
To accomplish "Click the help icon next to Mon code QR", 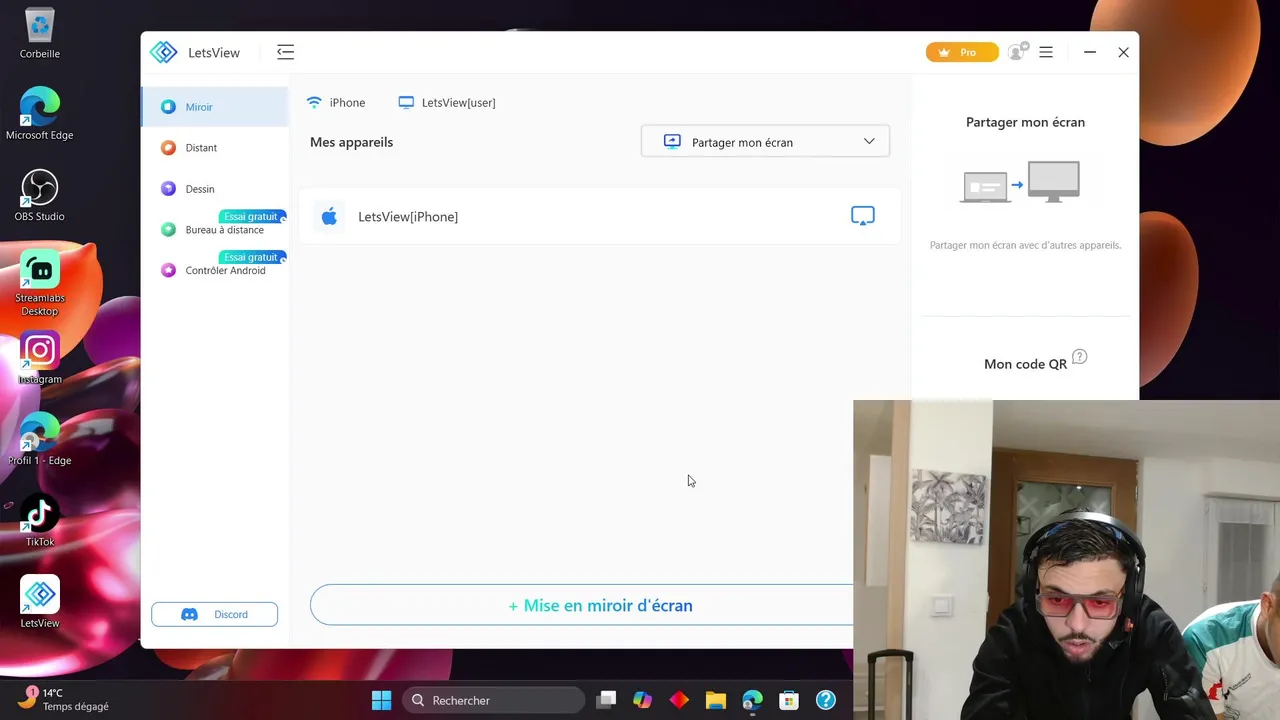I will [x=1079, y=357].
